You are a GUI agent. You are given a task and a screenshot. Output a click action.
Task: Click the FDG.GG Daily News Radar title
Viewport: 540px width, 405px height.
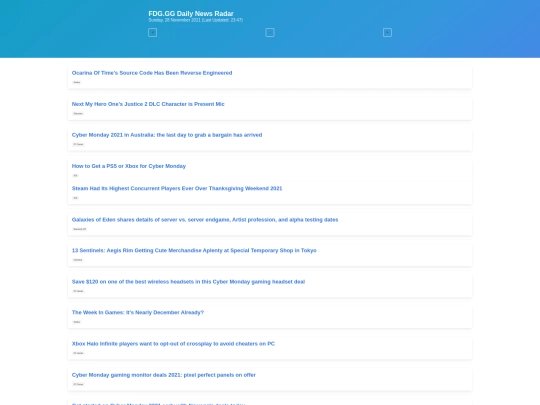(x=191, y=13)
